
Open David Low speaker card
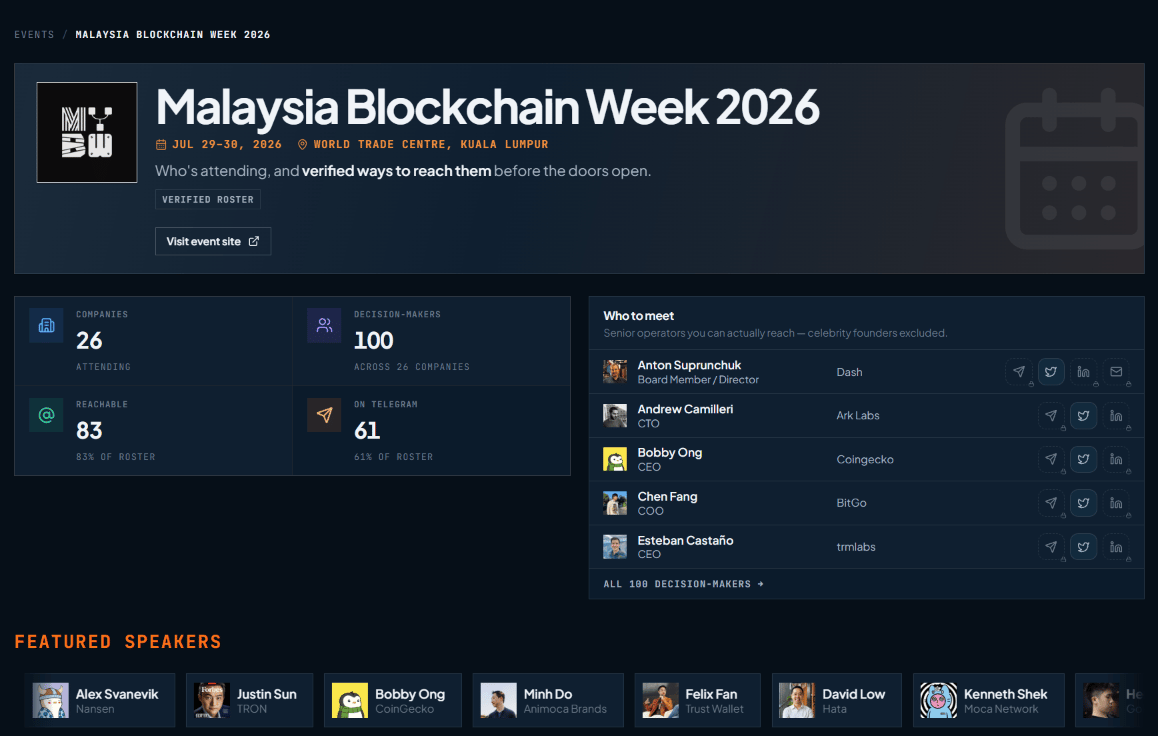tap(837, 700)
